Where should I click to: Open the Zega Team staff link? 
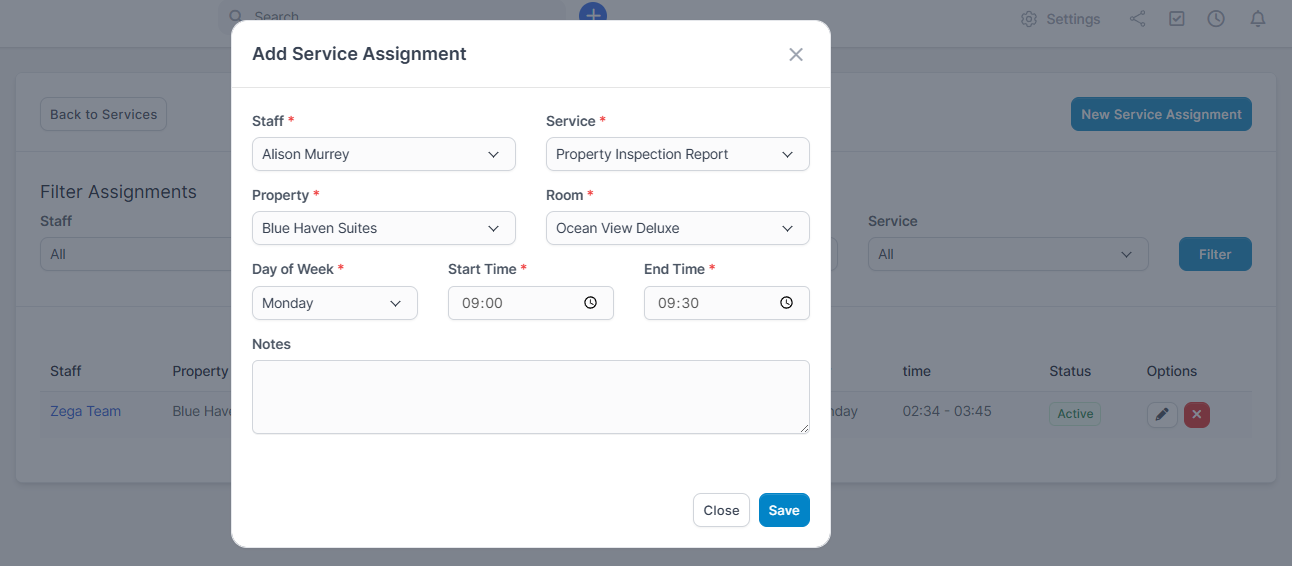(x=85, y=411)
